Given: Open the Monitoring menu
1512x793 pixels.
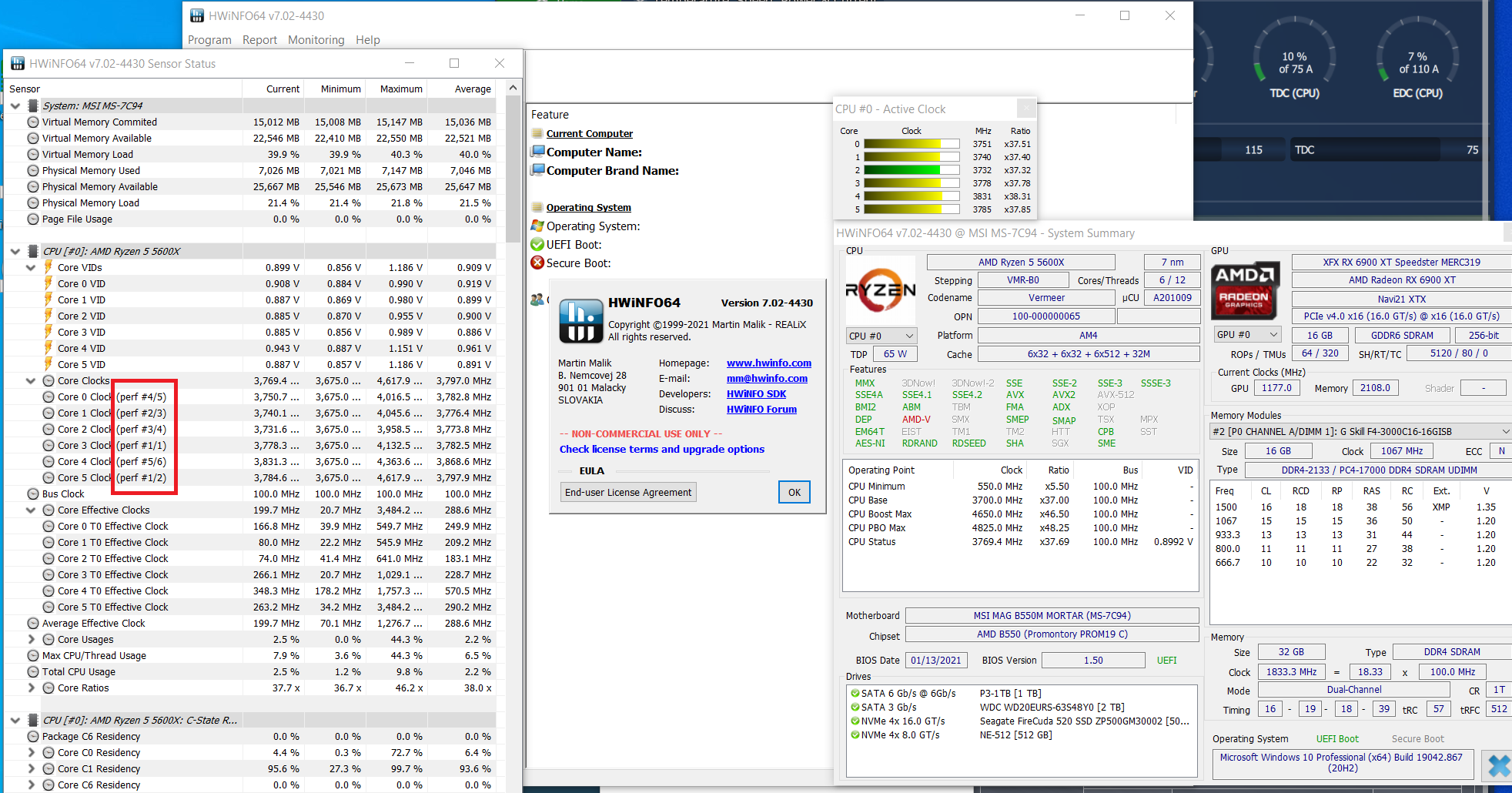Looking at the screenshot, I should click(316, 40).
